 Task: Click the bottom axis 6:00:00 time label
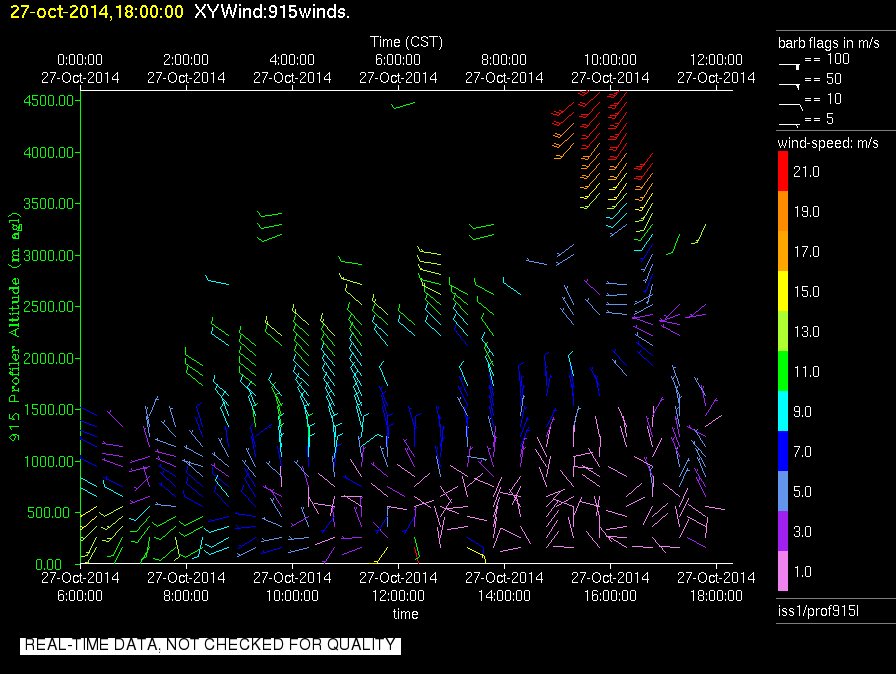[x=80, y=596]
